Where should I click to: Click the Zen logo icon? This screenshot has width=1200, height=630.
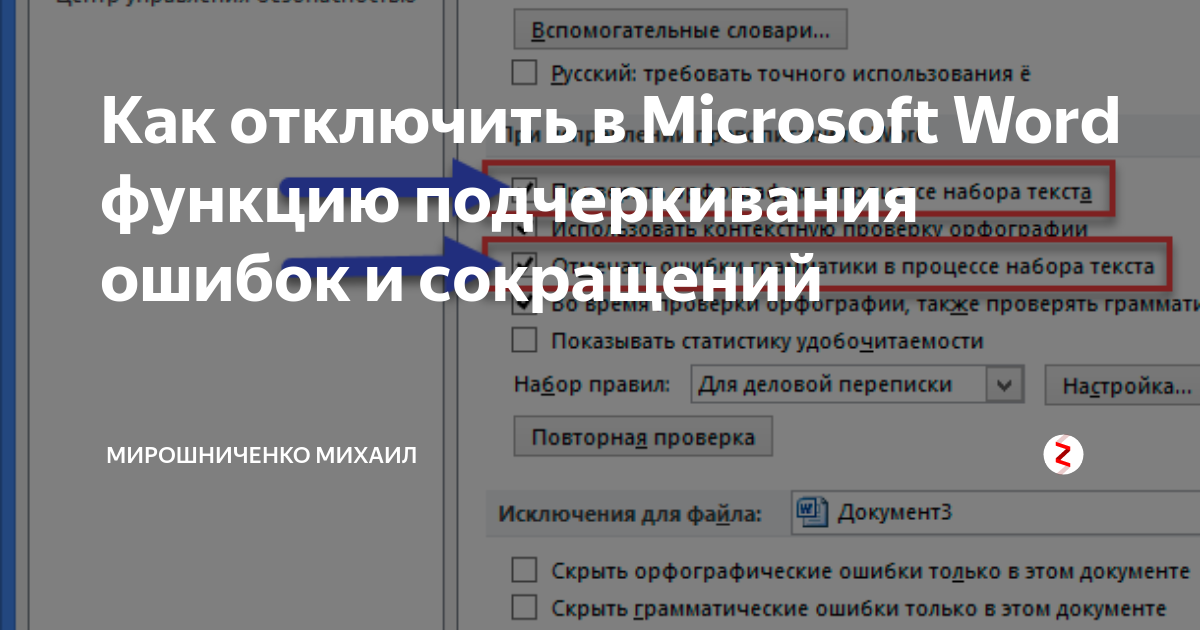[x=1064, y=455]
